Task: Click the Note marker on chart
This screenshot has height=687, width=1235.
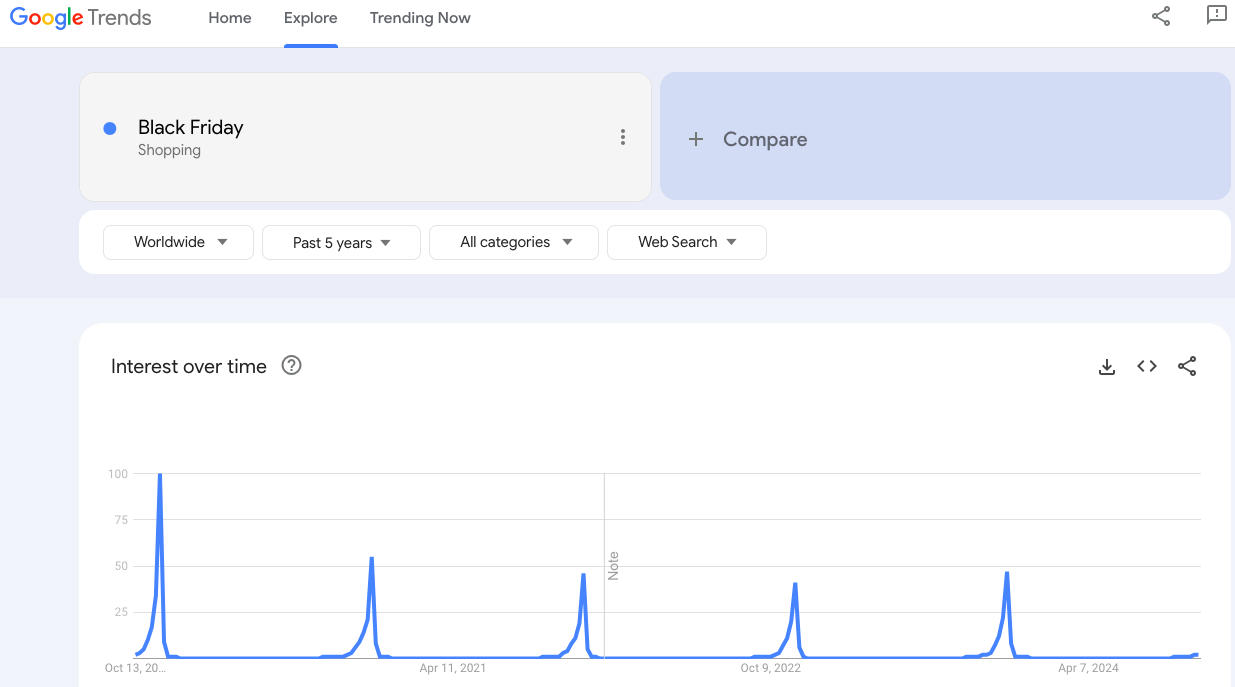Action: pos(613,565)
